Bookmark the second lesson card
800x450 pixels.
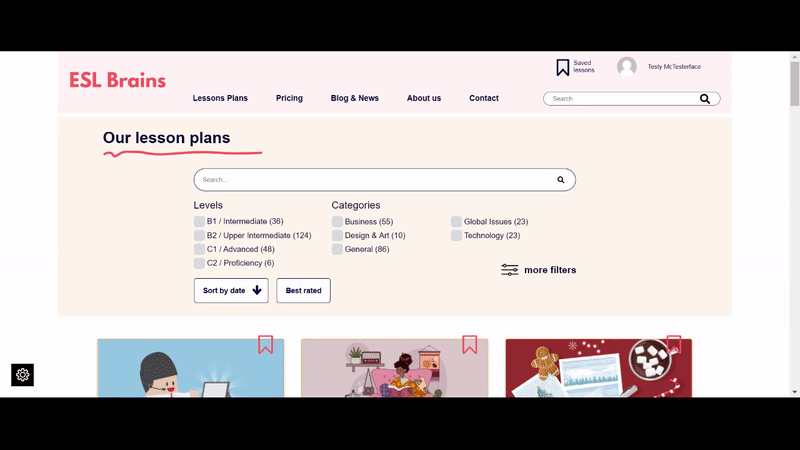469,344
